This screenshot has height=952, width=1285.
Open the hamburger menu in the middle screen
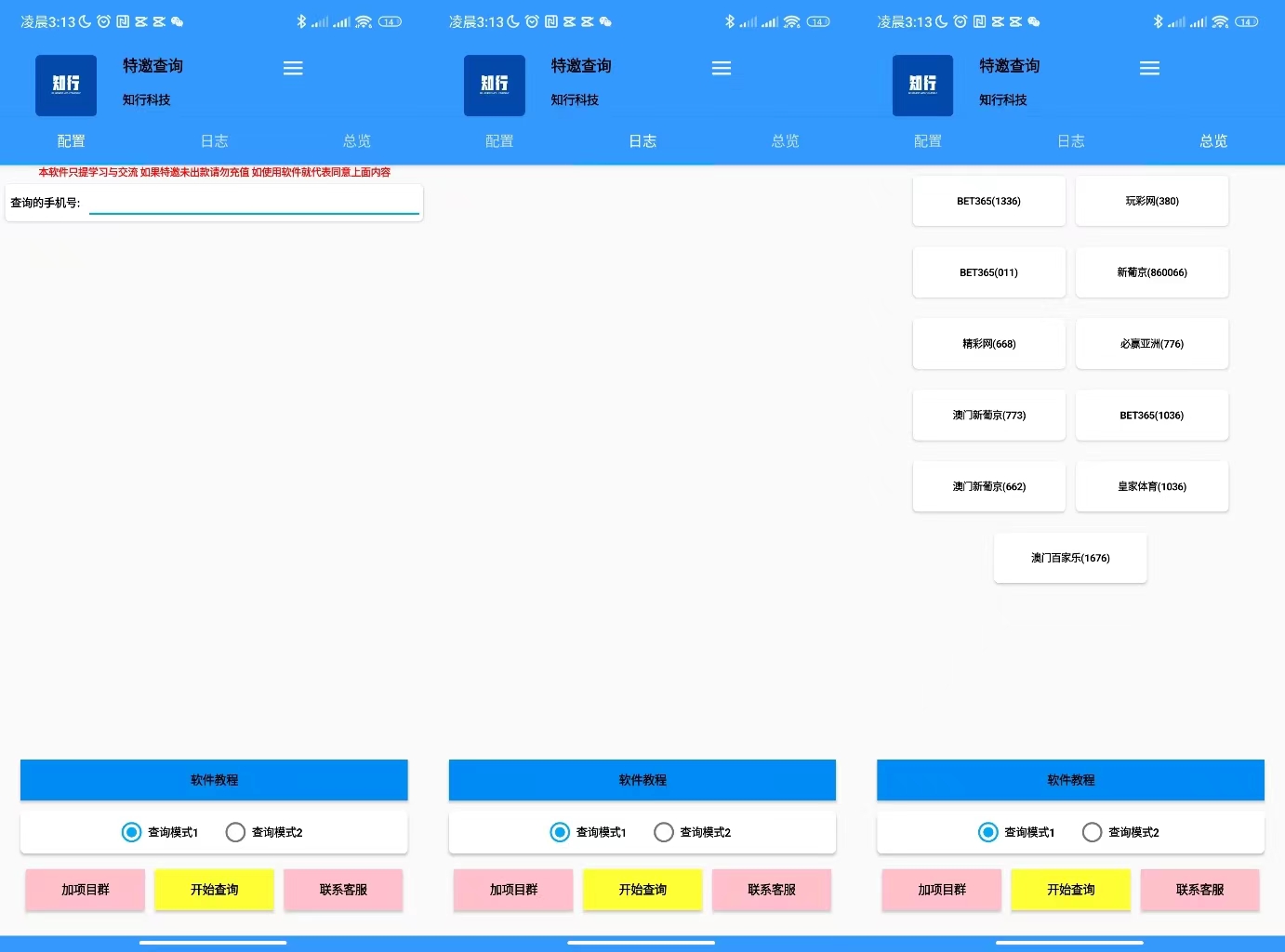click(x=722, y=69)
